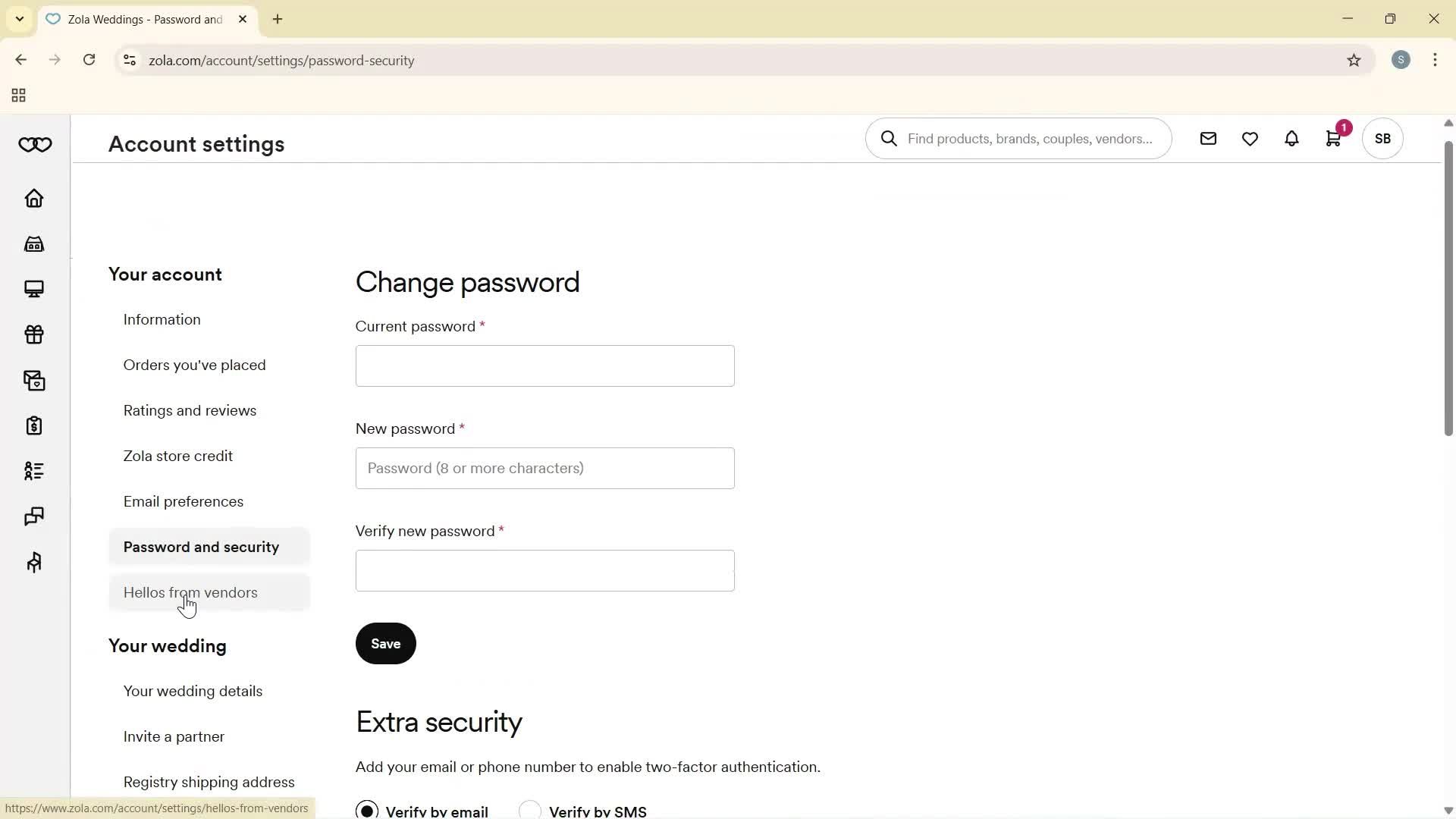The width and height of the screenshot is (1456, 819).
Task: Switch to Password and security section
Action: (x=200, y=547)
